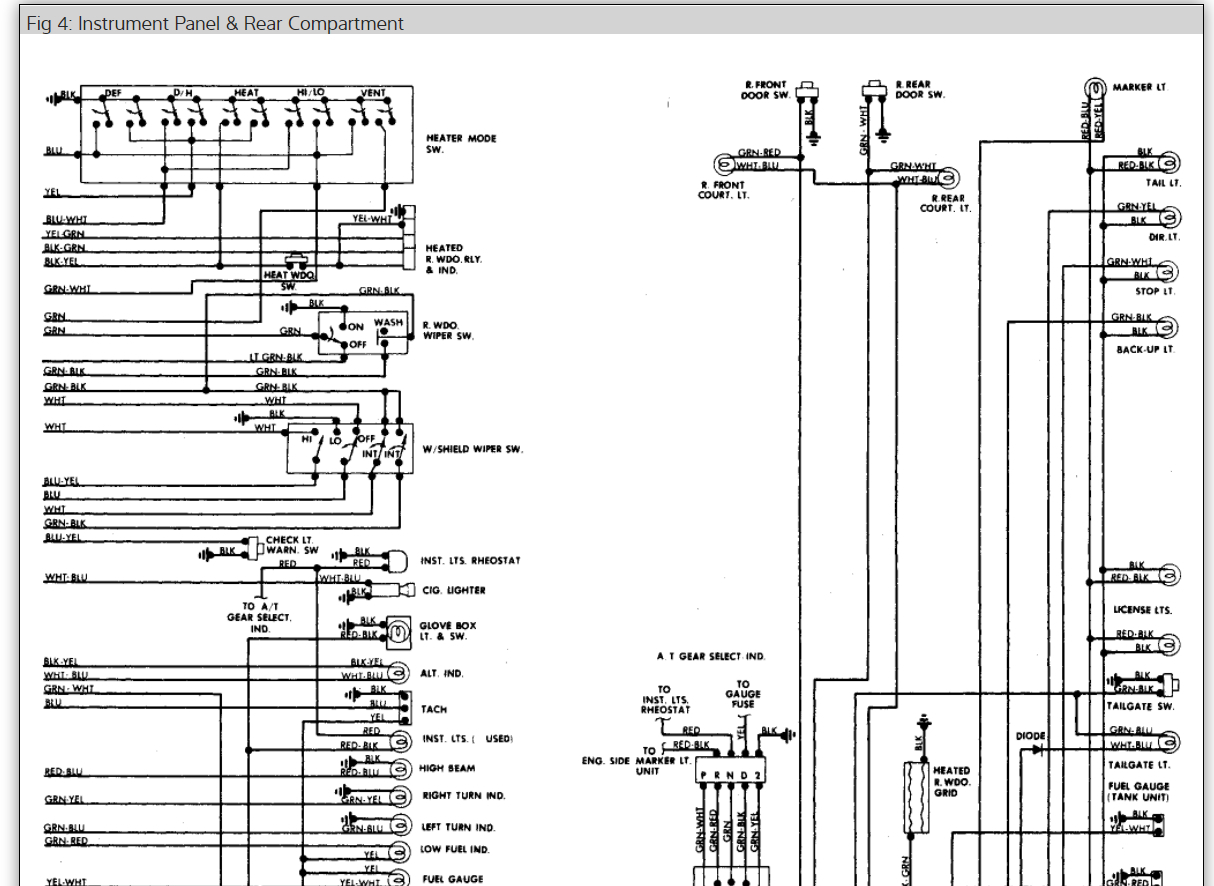Click the glove box lamp symbol
This screenshot has width=1214, height=886.
pos(399,630)
